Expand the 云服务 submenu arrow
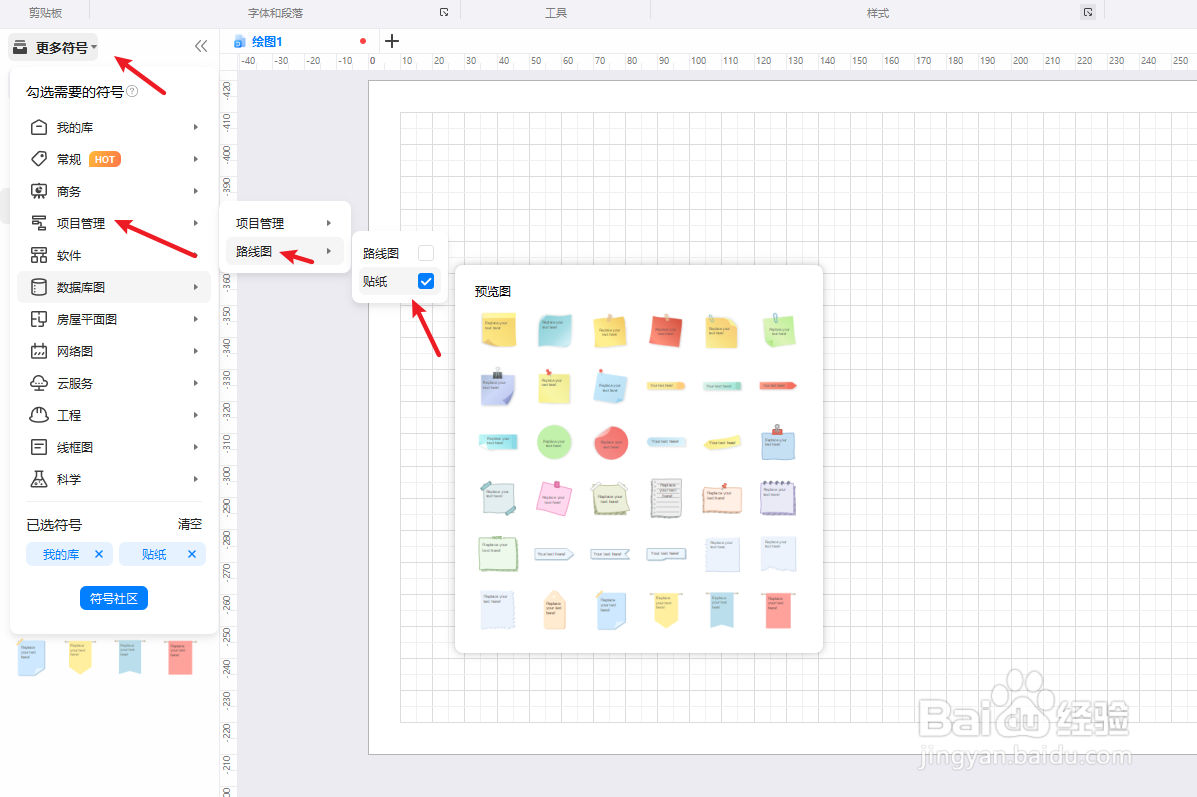The width and height of the screenshot is (1197, 797). pyautogui.click(x=196, y=383)
